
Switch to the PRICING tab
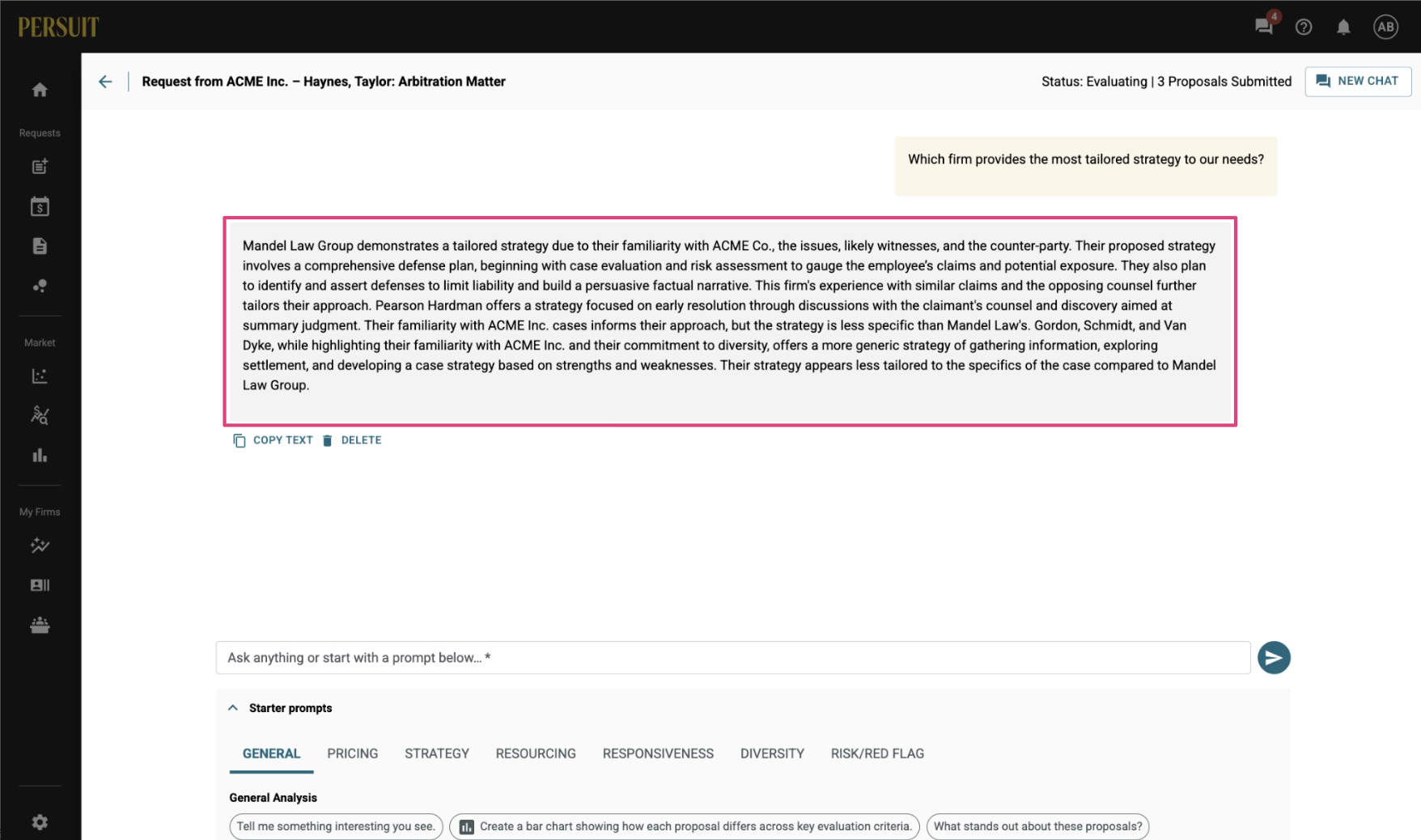pos(353,753)
